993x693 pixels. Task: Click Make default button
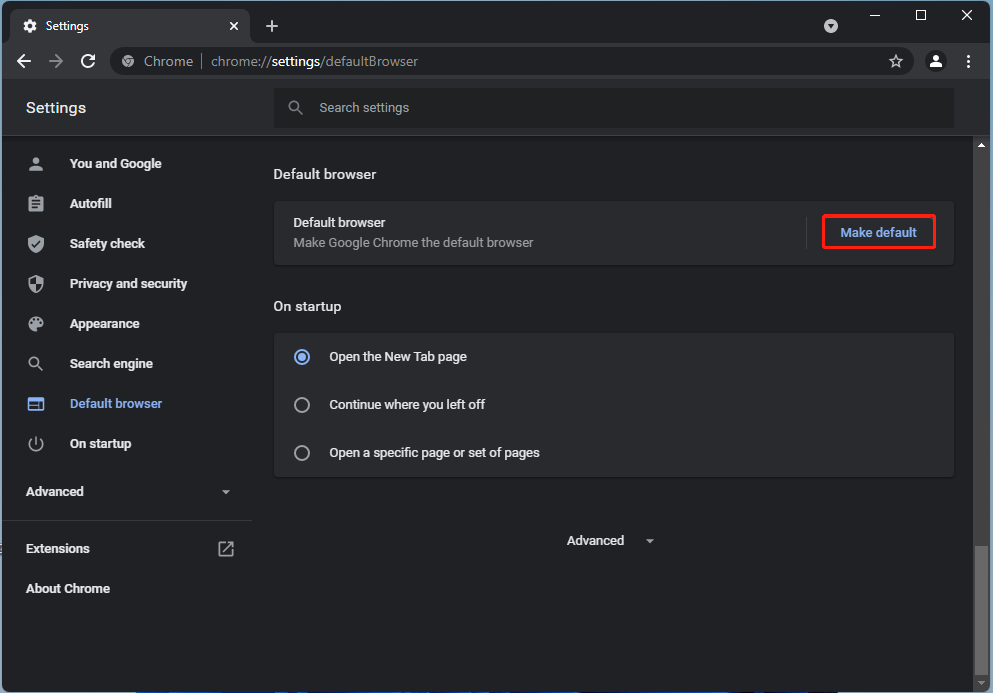pyautogui.click(x=878, y=232)
